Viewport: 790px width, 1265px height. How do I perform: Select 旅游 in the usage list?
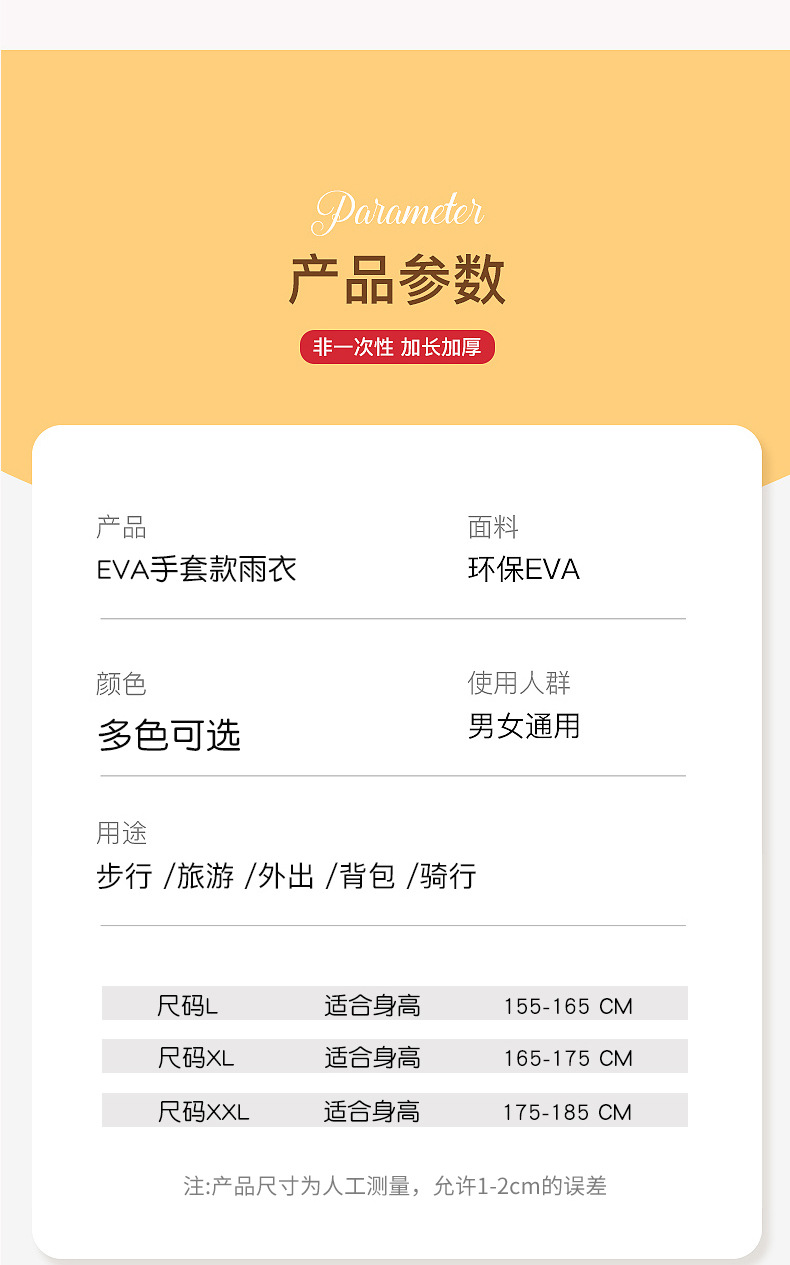tap(205, 876)
